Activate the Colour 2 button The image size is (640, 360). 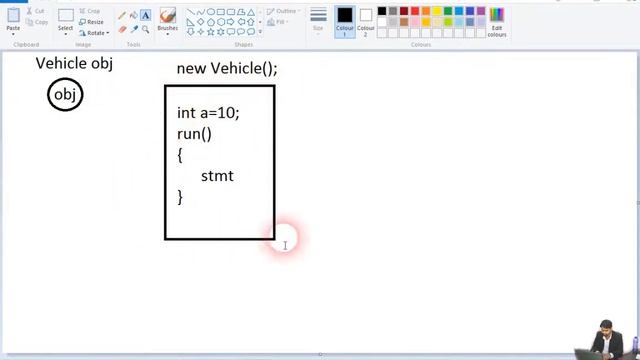point(366,22)
